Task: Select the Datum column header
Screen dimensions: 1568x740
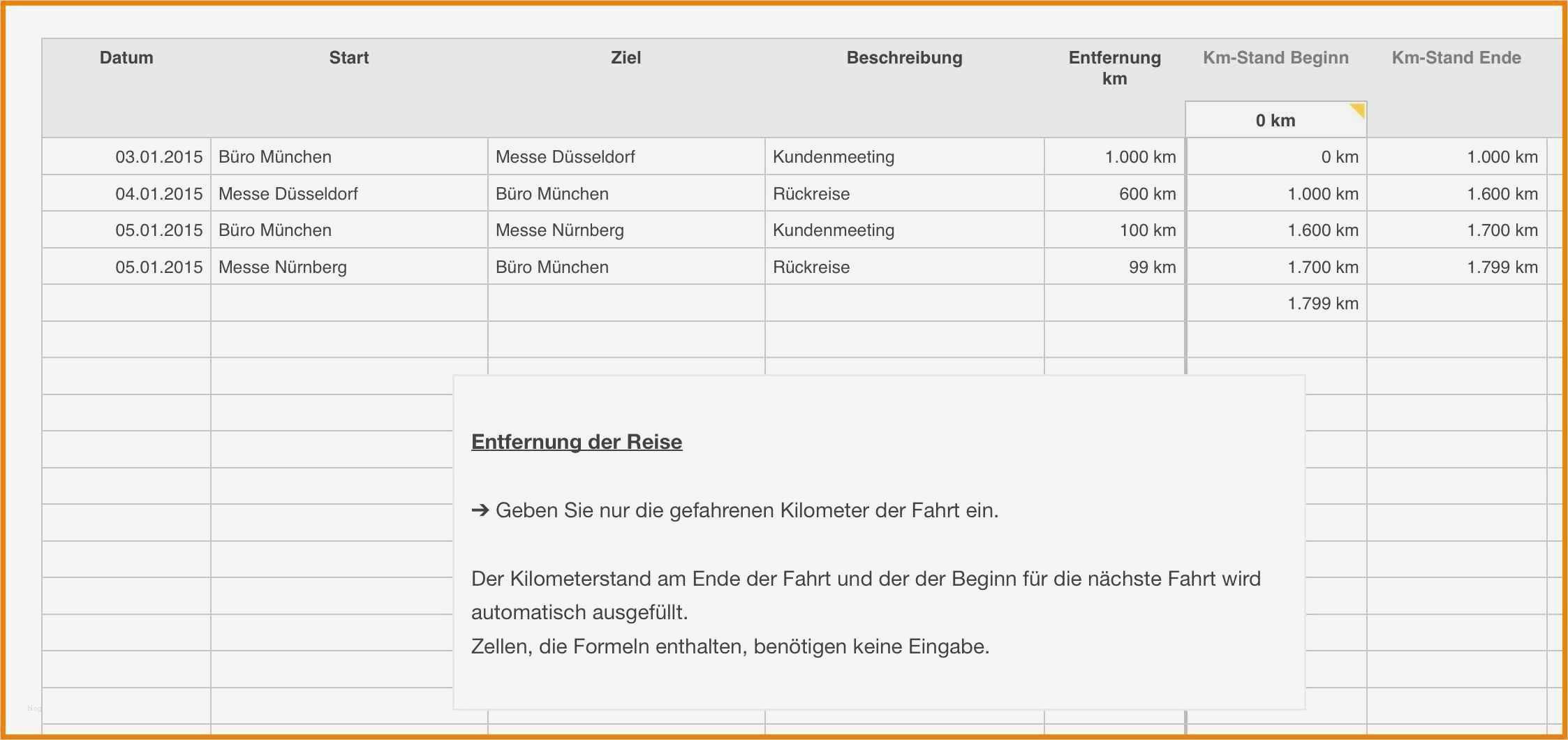Action: pos(126,58)
